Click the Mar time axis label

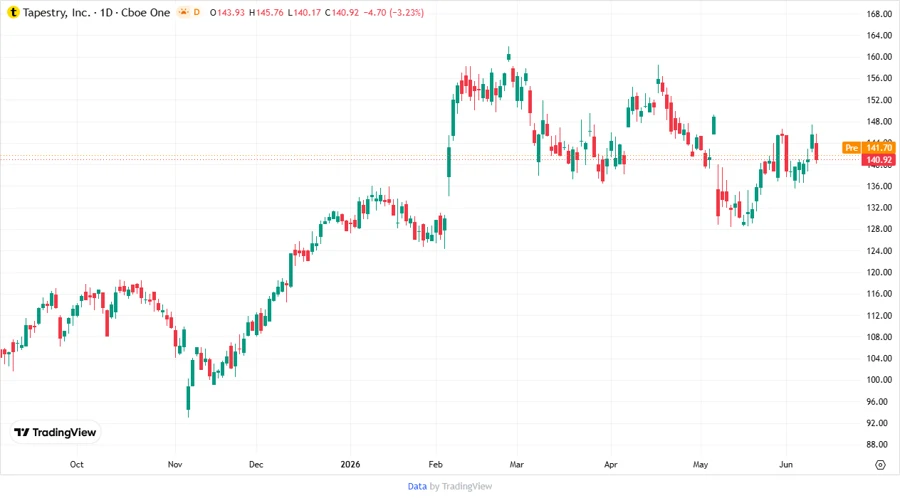517,465
